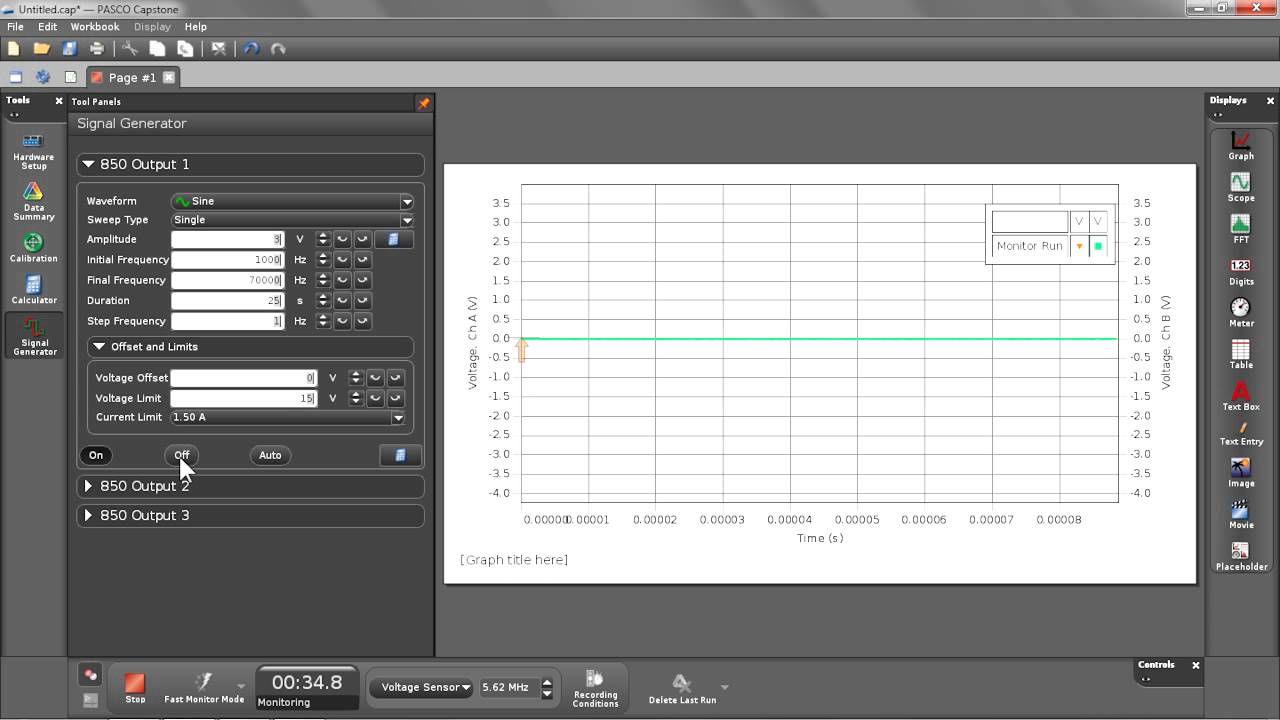This screenshot has width=1280, height=720.
Task: Click the New file toolbar icon
Action: pyautogui.click(x=14, y=48)
